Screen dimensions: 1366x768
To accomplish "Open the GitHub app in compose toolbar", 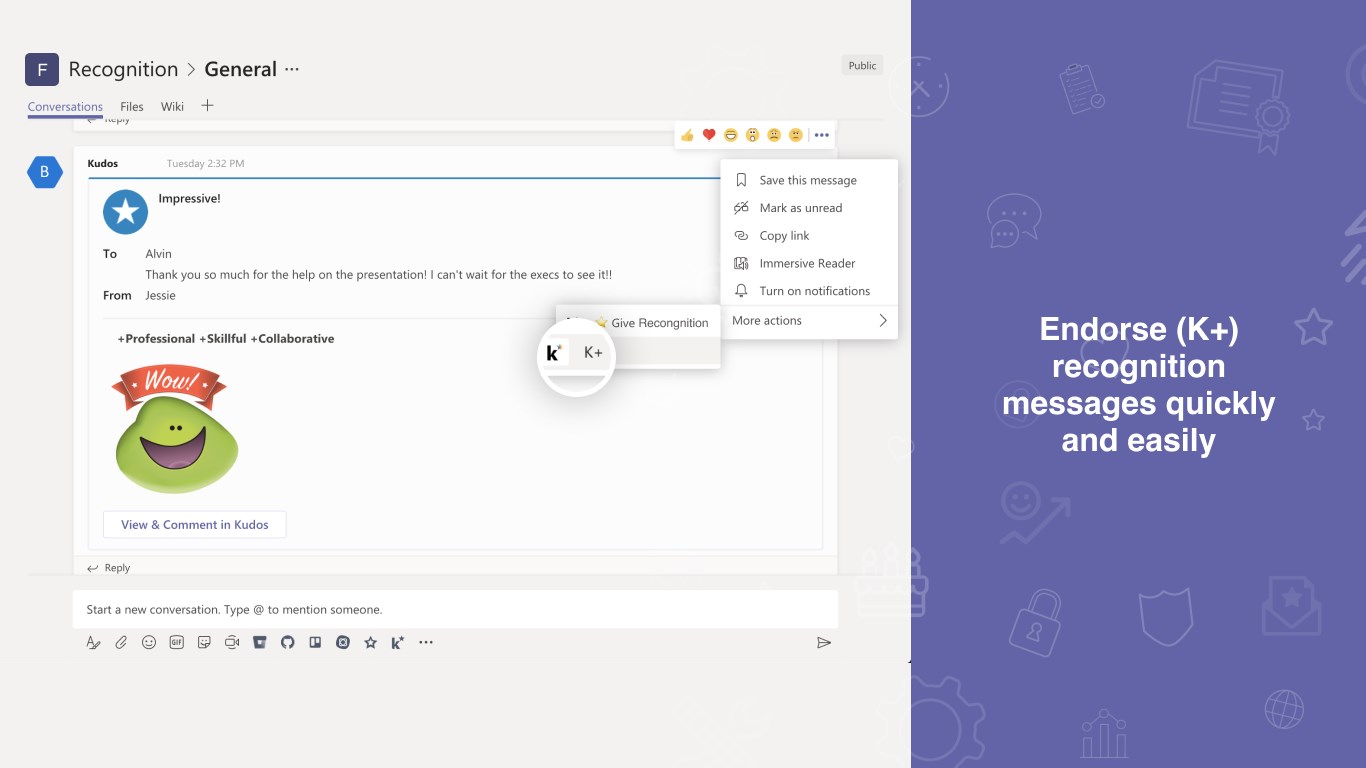I will coord(288,643).
